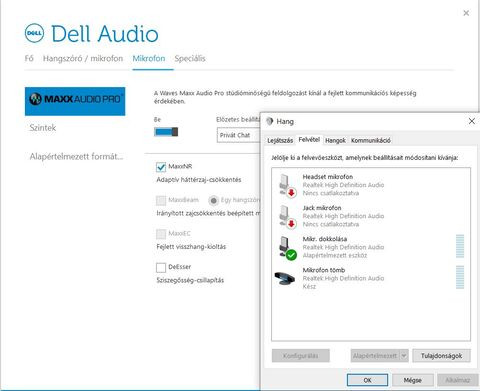
Task: Click Mikr. dokkolása level meter
Action: tap(460, 246)
